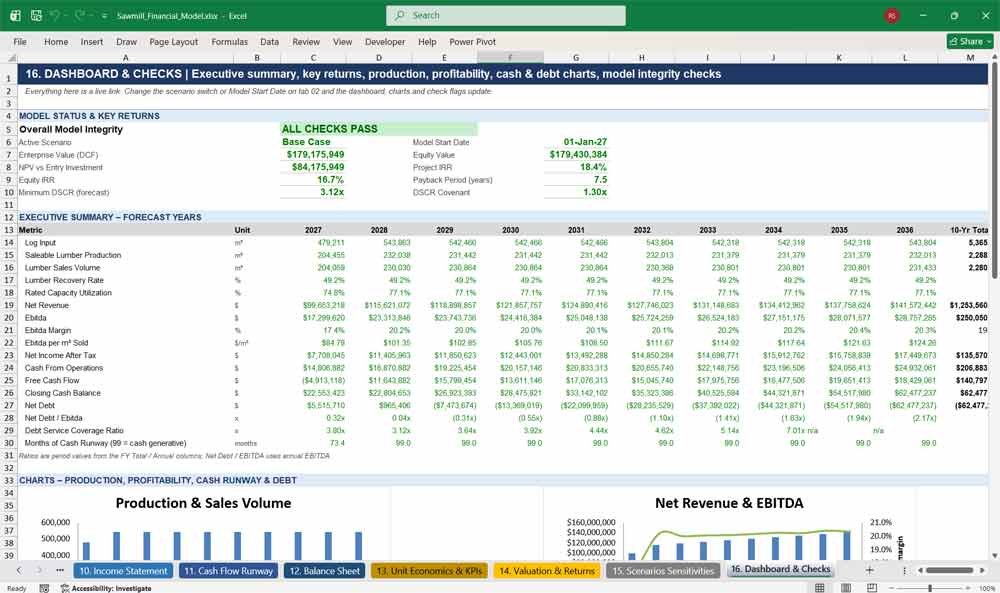Switch to 14. Valuation & Returns sheet
This screenshot has height=593, width=1000.
(x=547, y=571)
